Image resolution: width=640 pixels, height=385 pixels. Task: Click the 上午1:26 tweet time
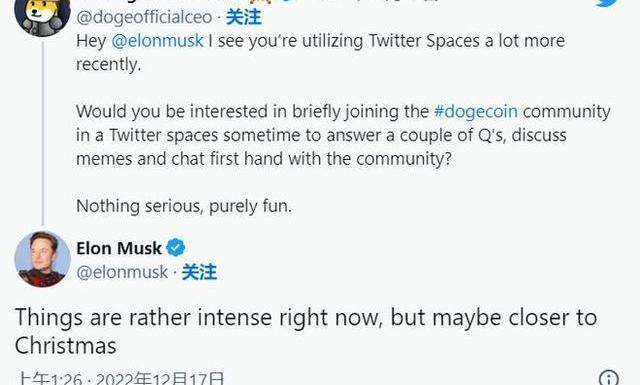pos(49,379)
